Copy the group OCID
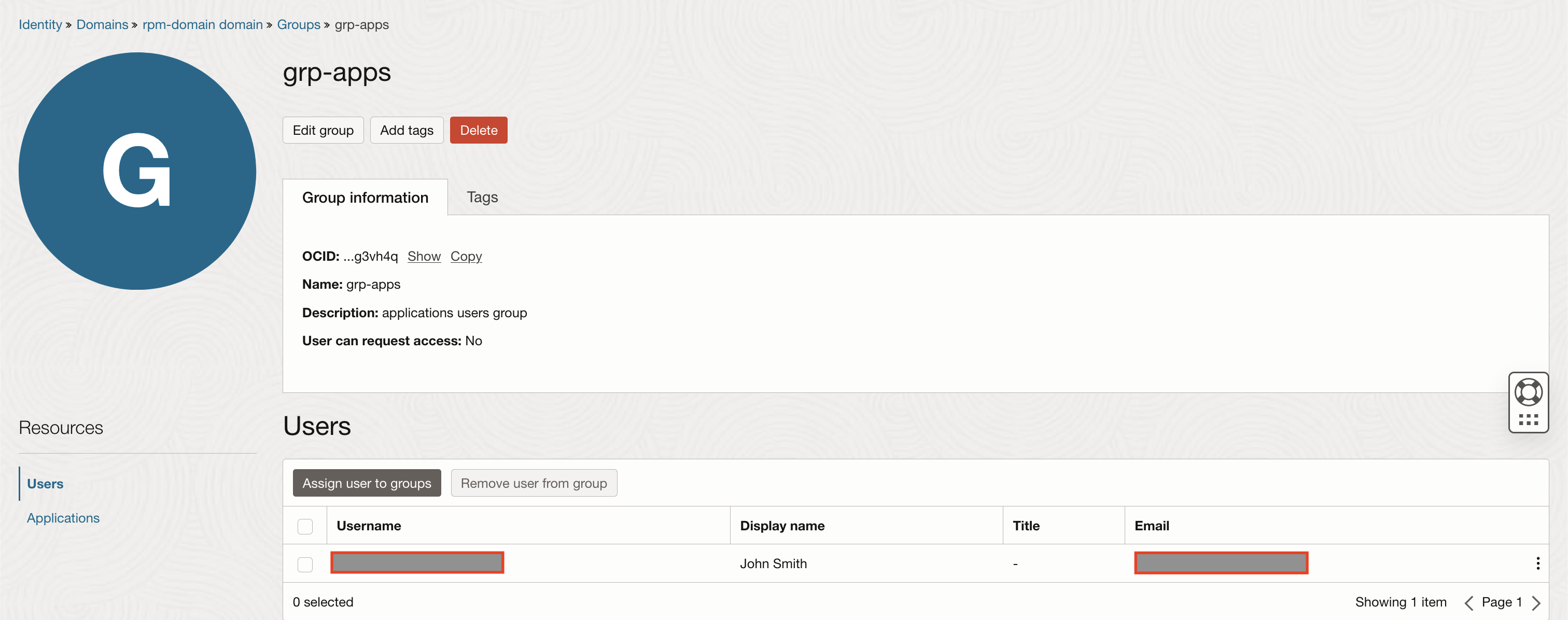 (466, 256)
